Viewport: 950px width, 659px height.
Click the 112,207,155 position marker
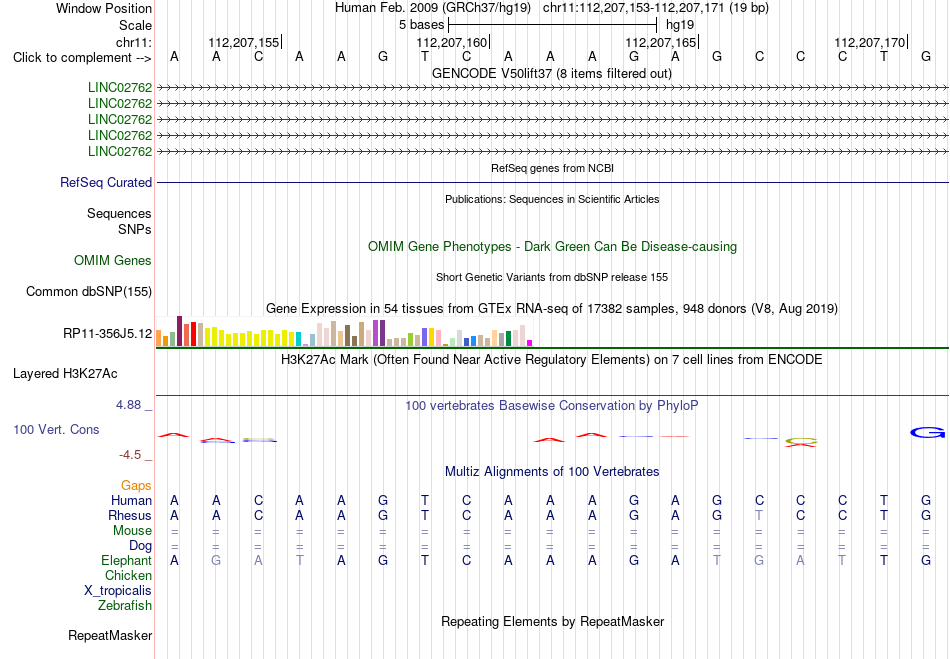tap(244, 42)
